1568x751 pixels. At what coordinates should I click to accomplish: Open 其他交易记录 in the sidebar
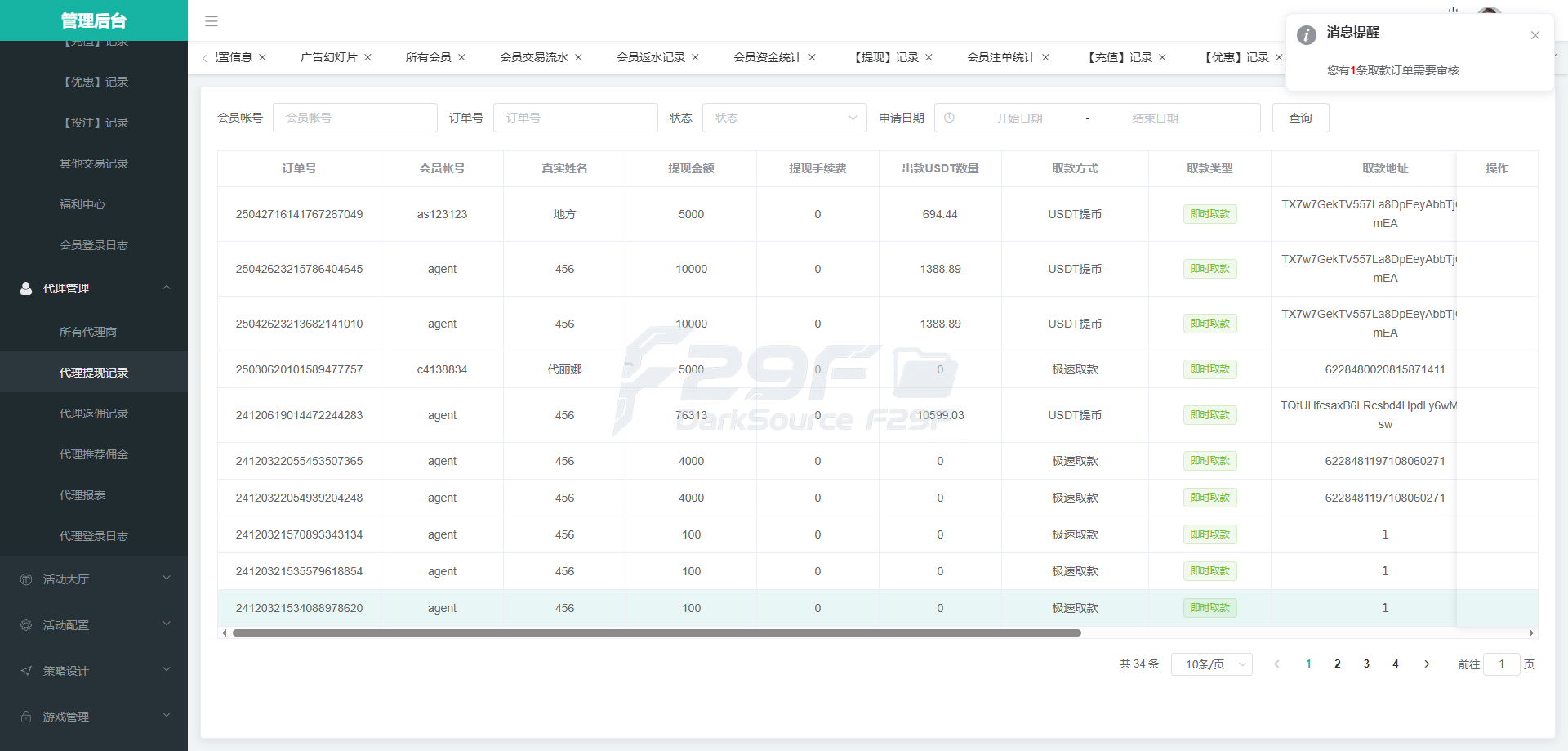(x=94, y=163)
